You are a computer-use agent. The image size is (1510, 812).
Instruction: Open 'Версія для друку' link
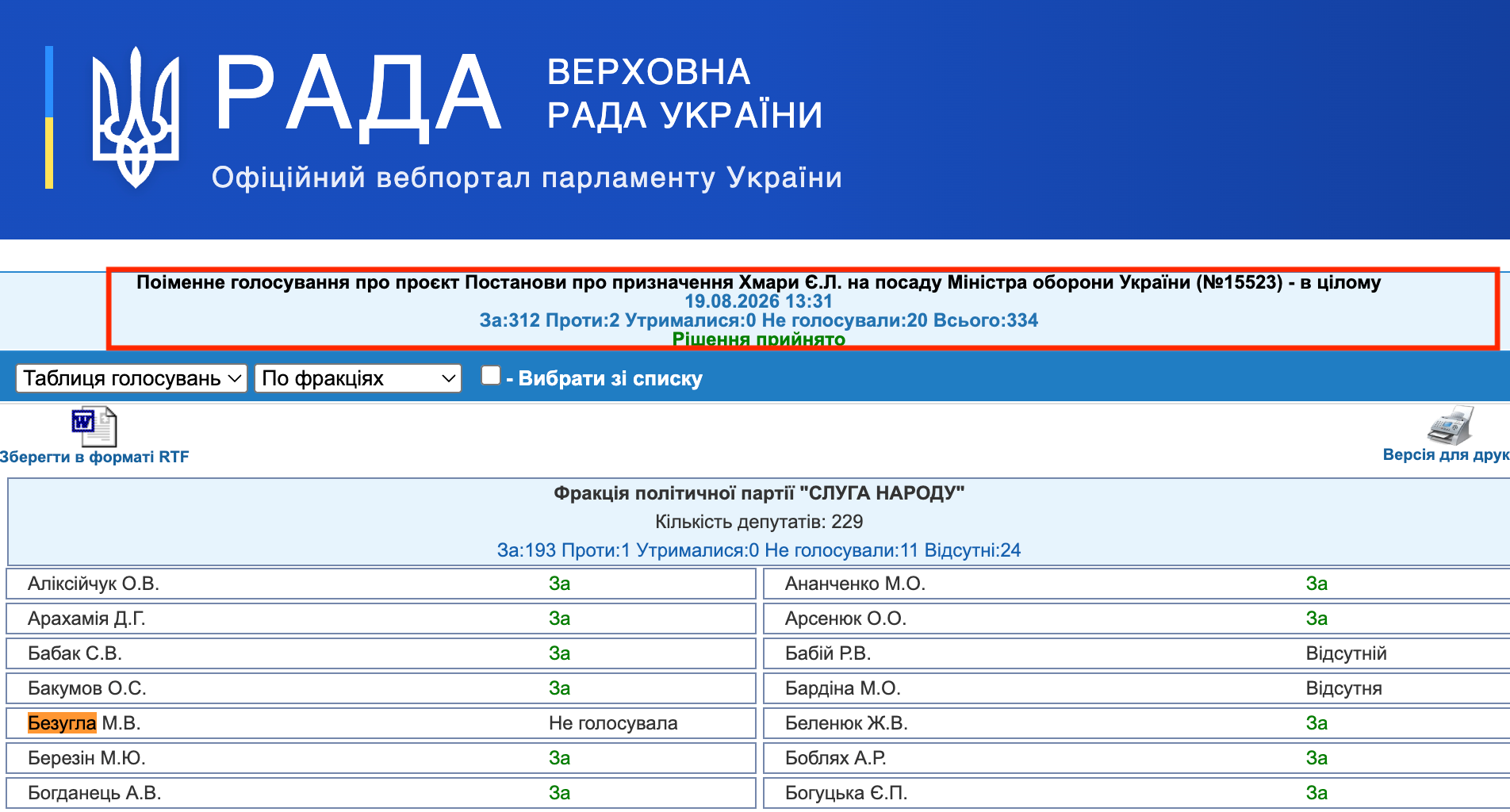[x=1446, y=454]
